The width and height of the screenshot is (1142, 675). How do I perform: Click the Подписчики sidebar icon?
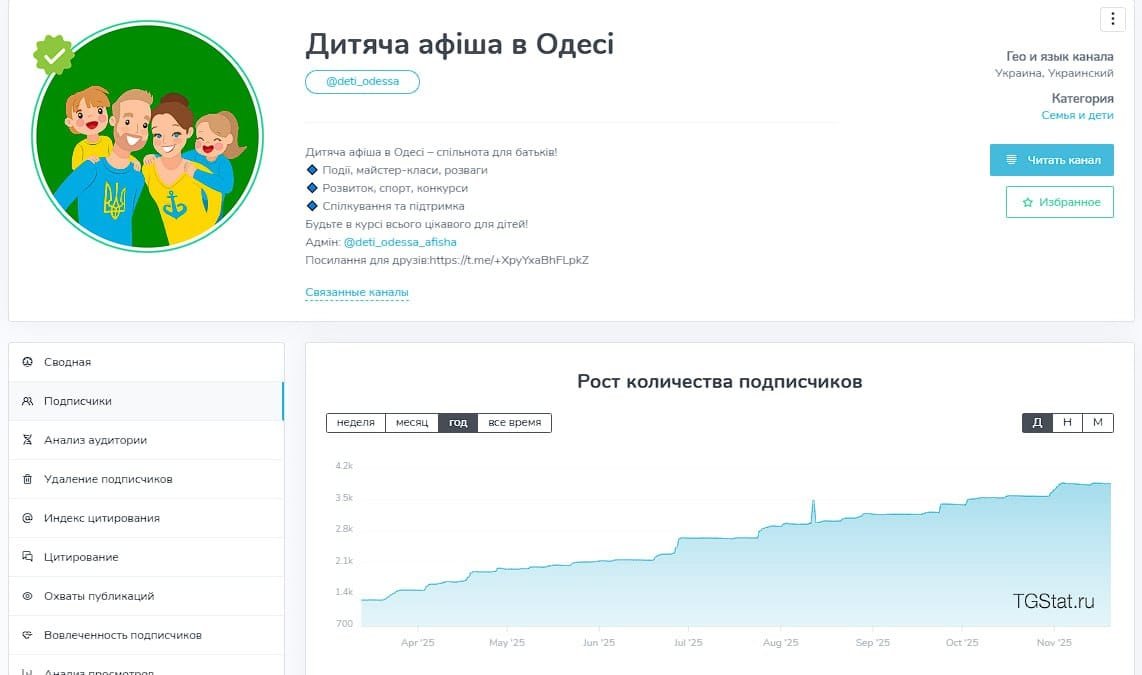pos(30,401)
